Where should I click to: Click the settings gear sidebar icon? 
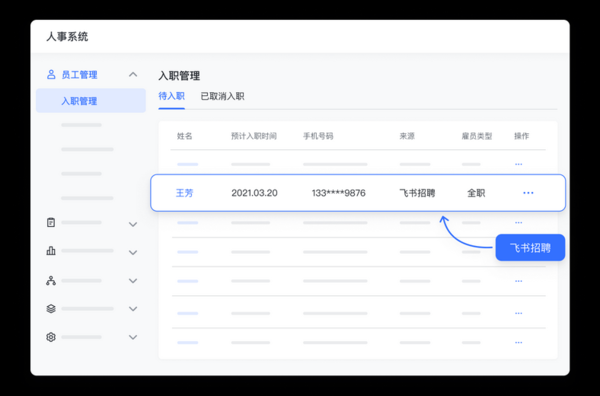tap(51, 337)
